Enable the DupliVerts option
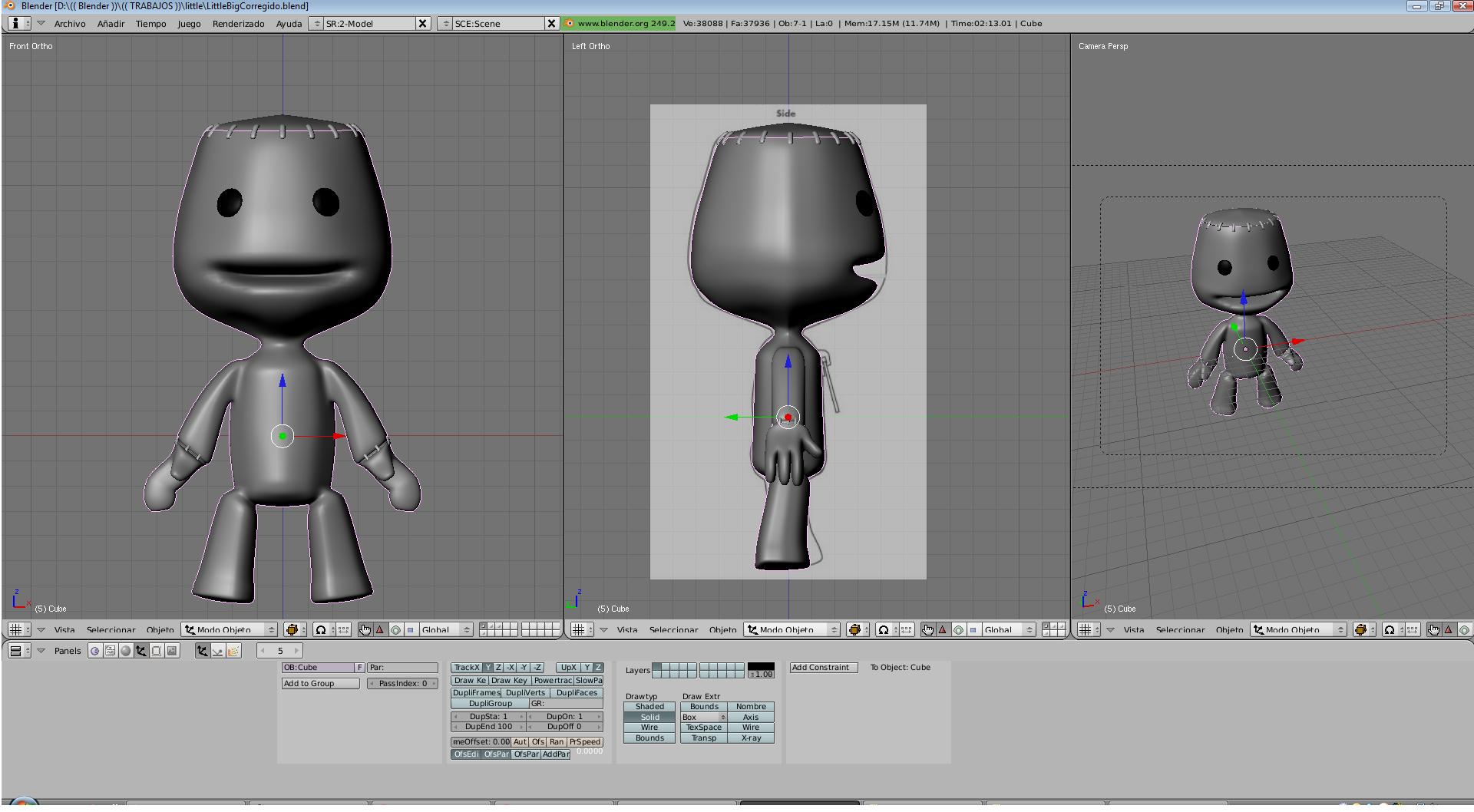This screenshot has width=1474, height=812. (526, 693)
